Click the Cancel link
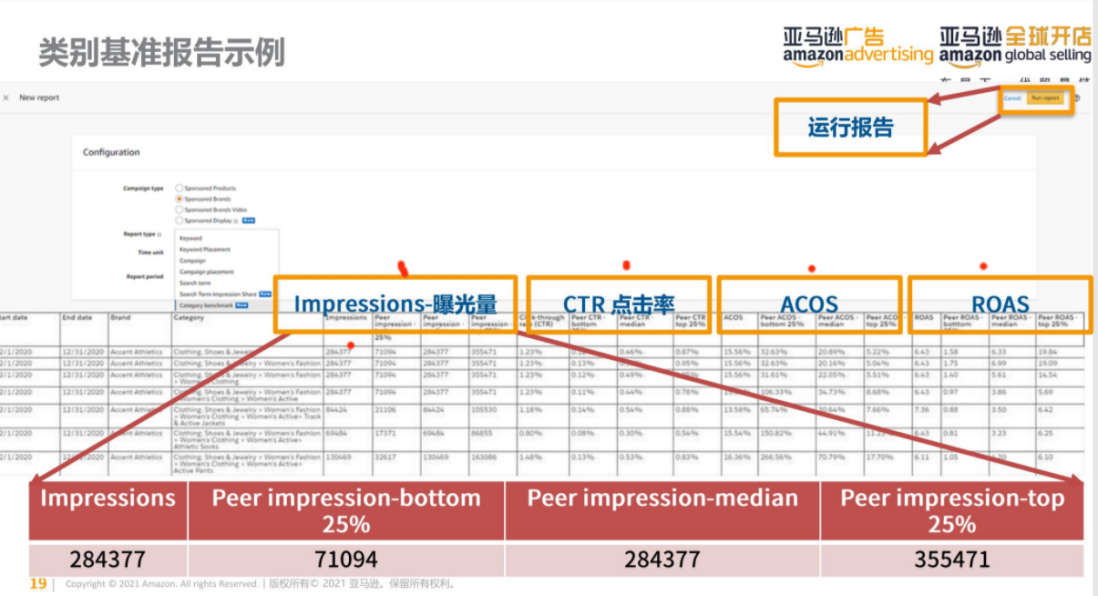Image resolution: width=1098 pixels, height=596 pixels. click(x=1013, y=98)
